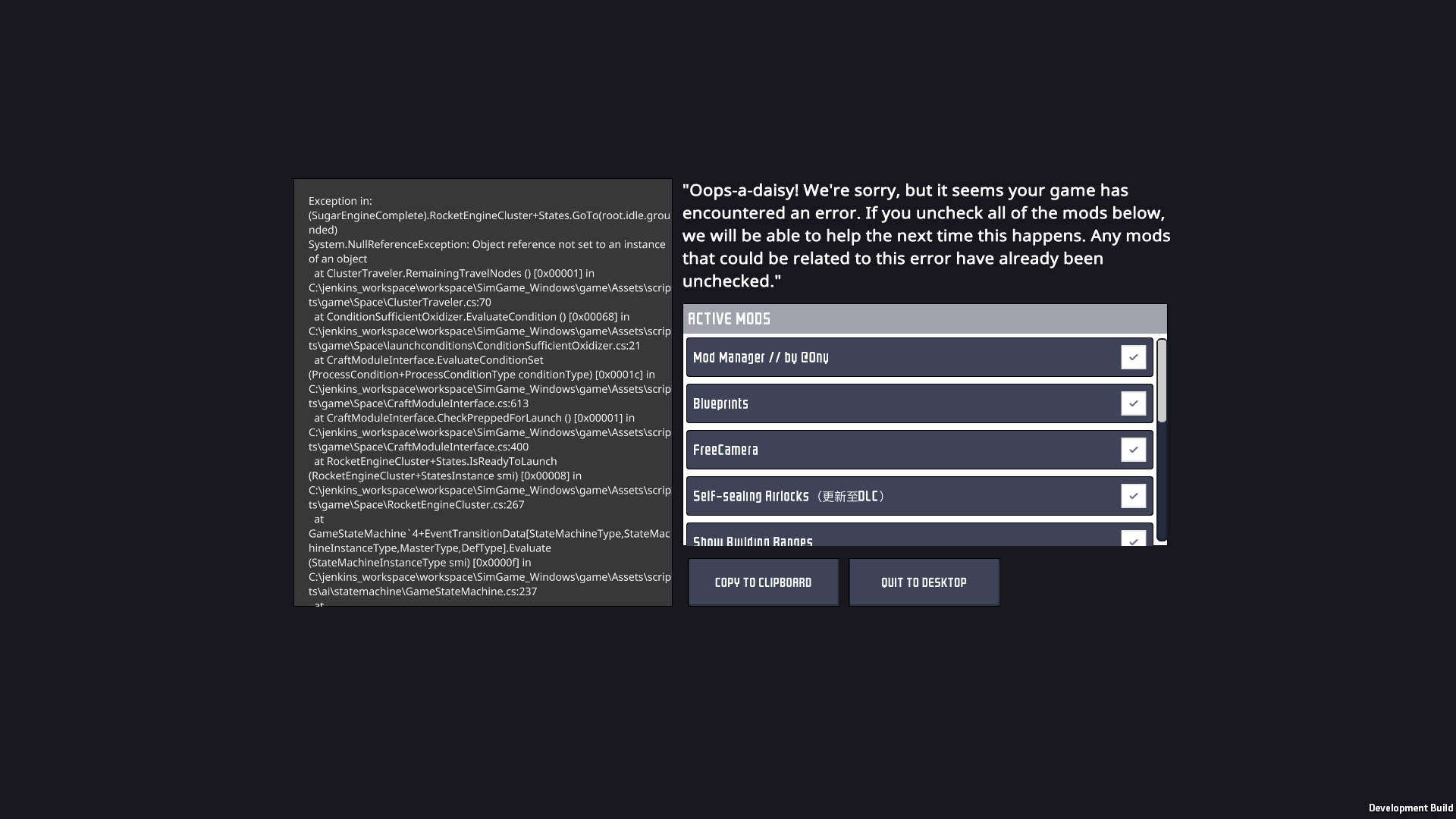The height and width of the screenshot is (819, 1456).
Task: Click the Self-sealing Airlocks mod name
Action: coord(789,497)
